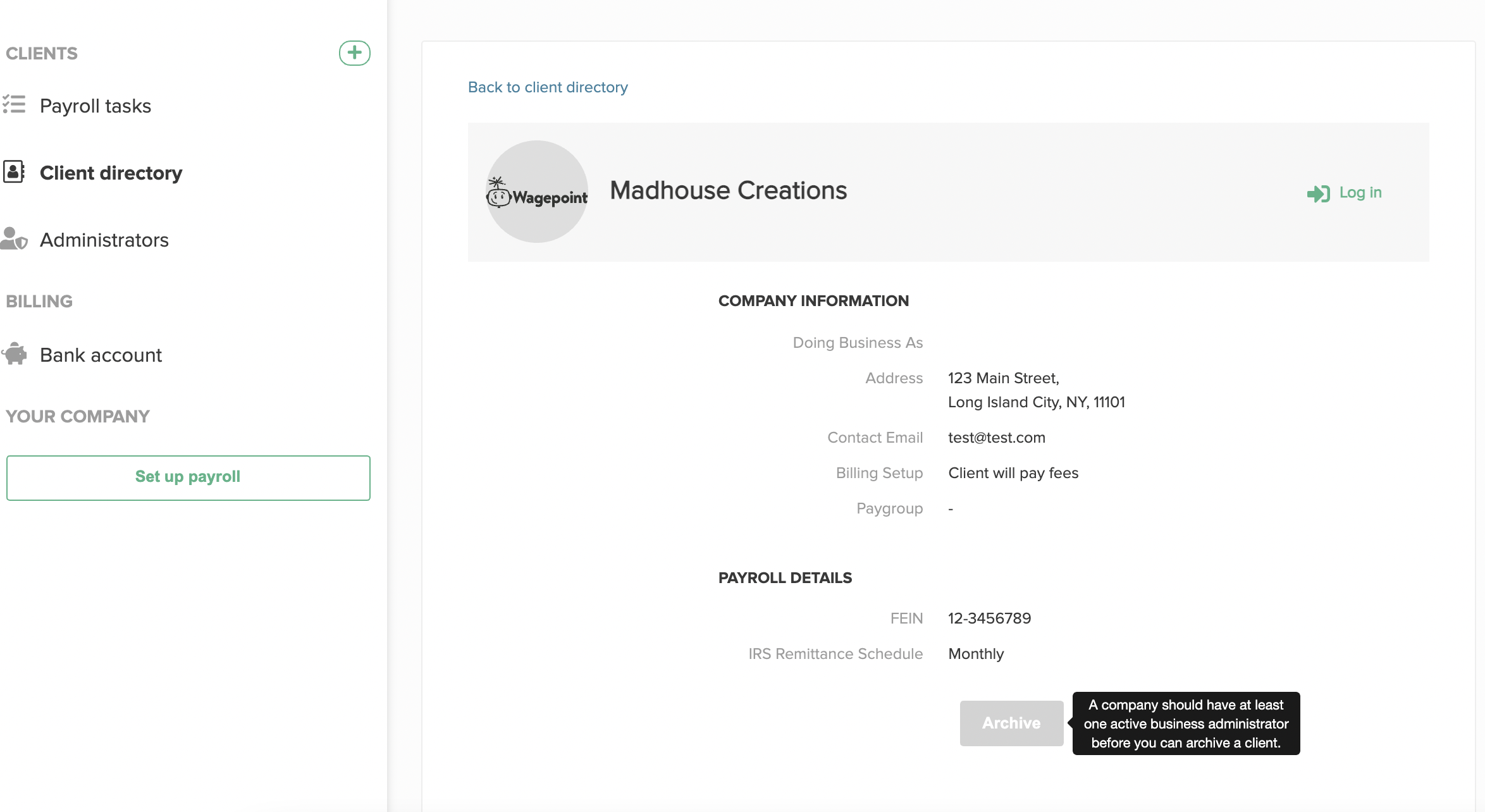This screenshot has height=812, width=1485.
Task: Click the Madhouse Creations company name
Action: click(728, 191)
